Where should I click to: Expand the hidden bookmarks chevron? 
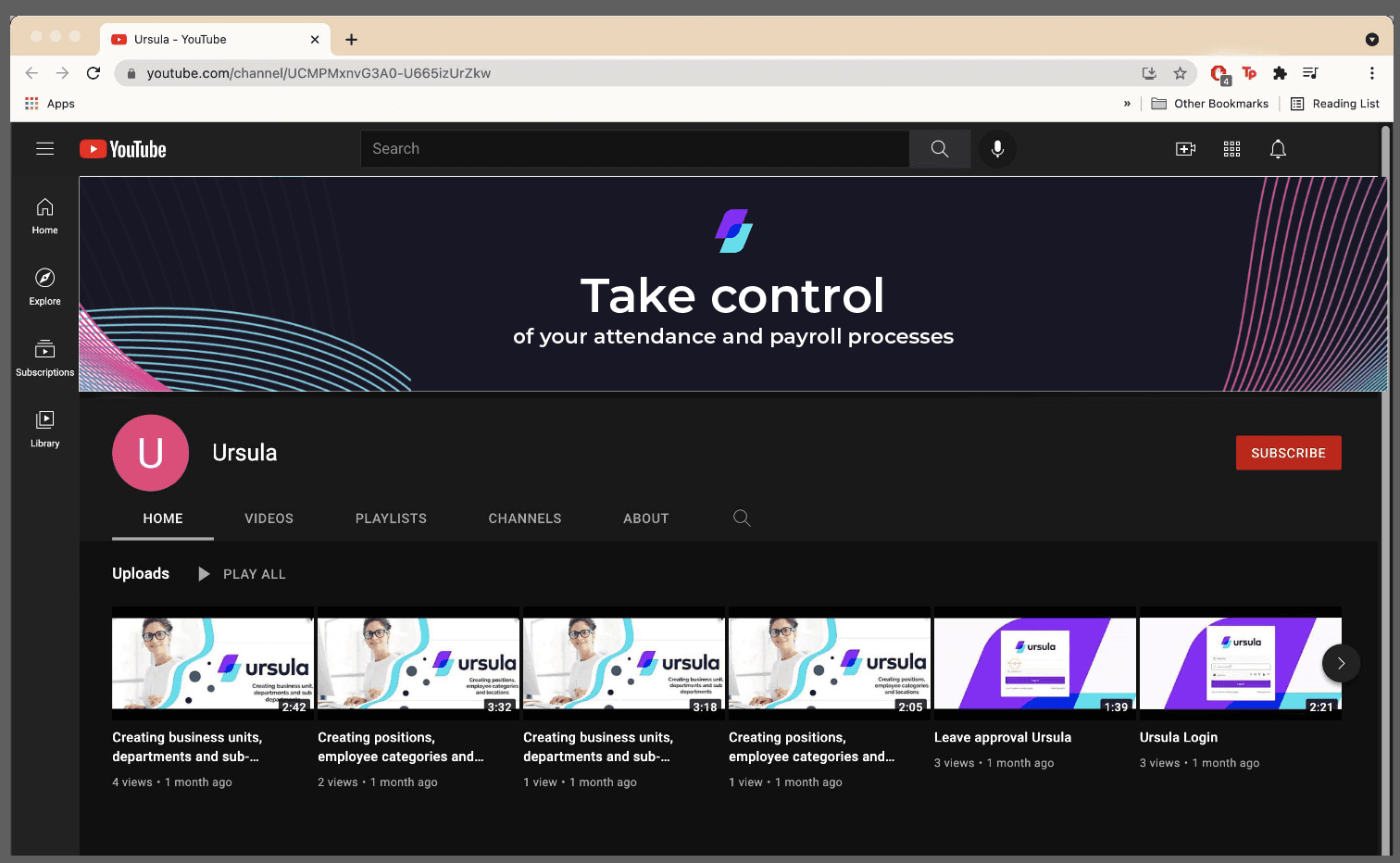point(1127,104)
